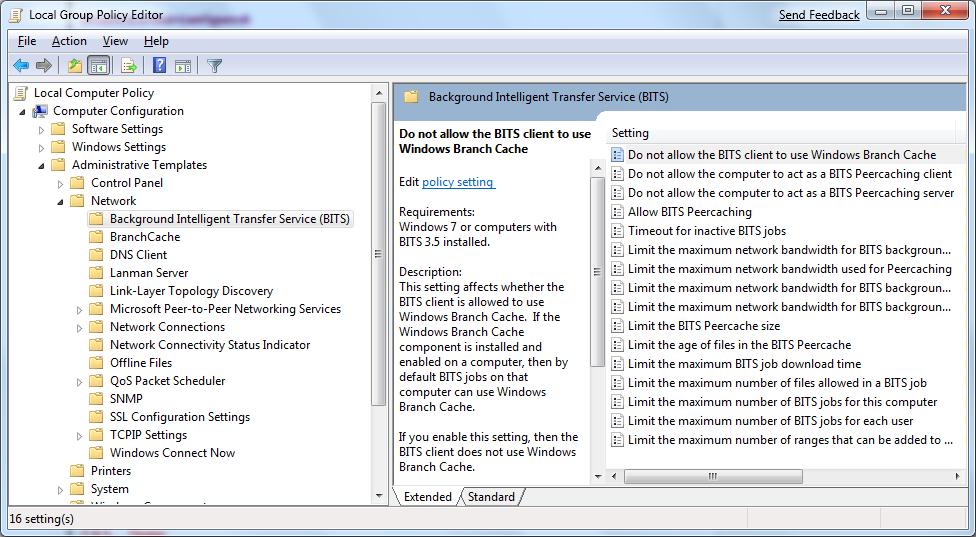Click the Forward arrow toolbar icon
The width and height of the screenshot is (976, 537).
point(44,65)
